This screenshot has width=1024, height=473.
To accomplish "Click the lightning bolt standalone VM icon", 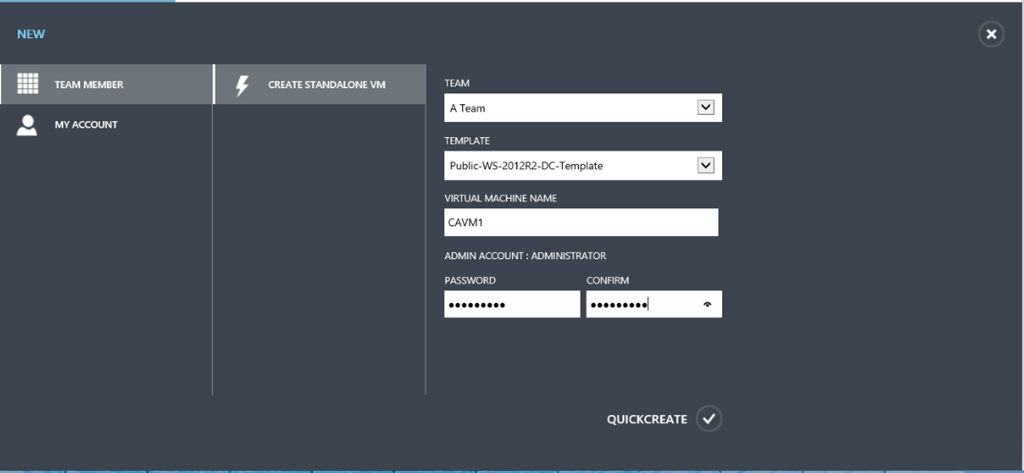I will coord(241,85).
